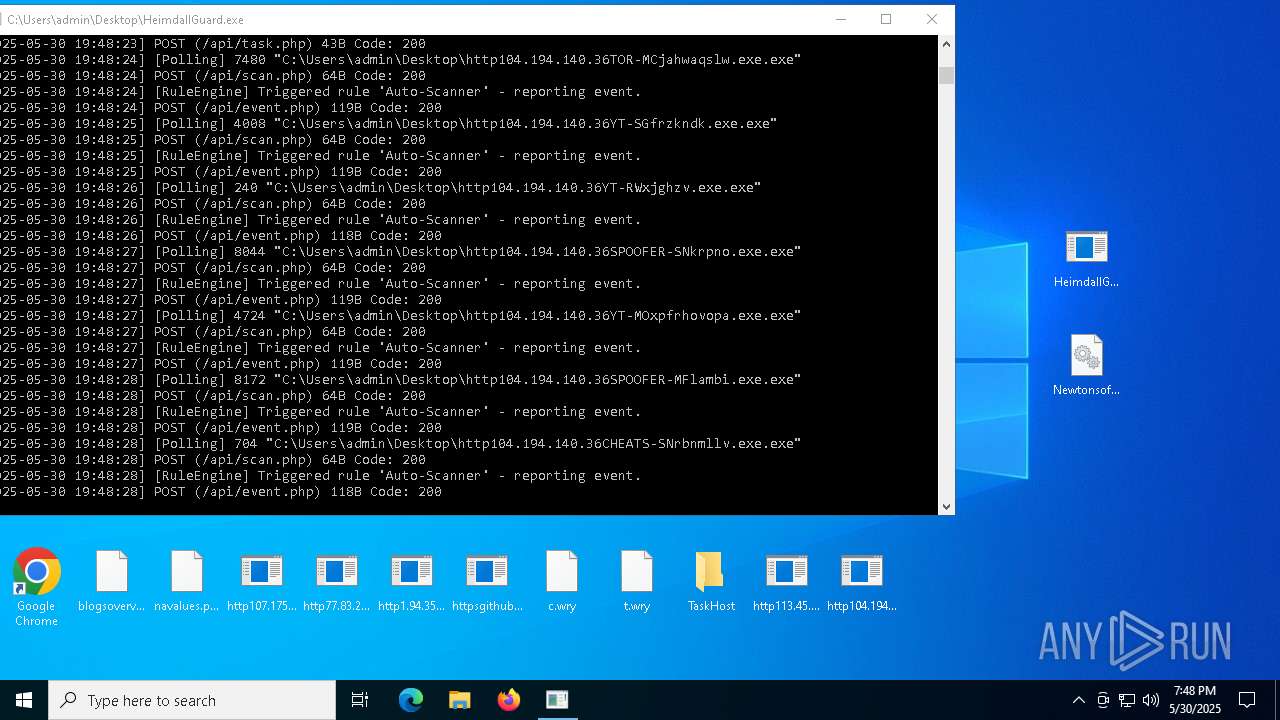Click console scrollbar up arrow
This screenshot has height=720, width=1280.
946,44
